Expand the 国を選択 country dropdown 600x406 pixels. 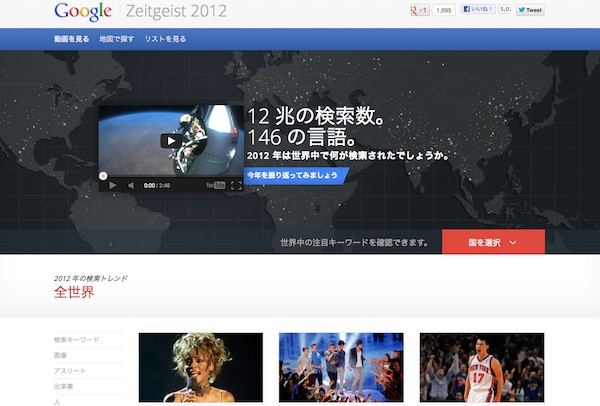click(x=493, y=242)
